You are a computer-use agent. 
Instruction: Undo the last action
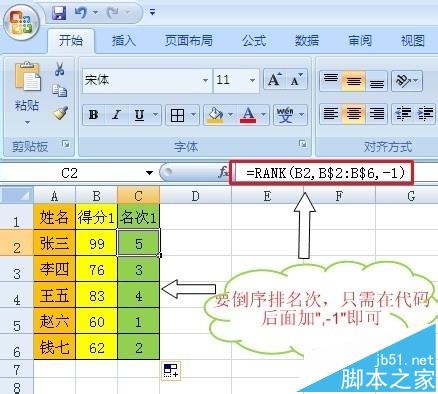[81, 13]
